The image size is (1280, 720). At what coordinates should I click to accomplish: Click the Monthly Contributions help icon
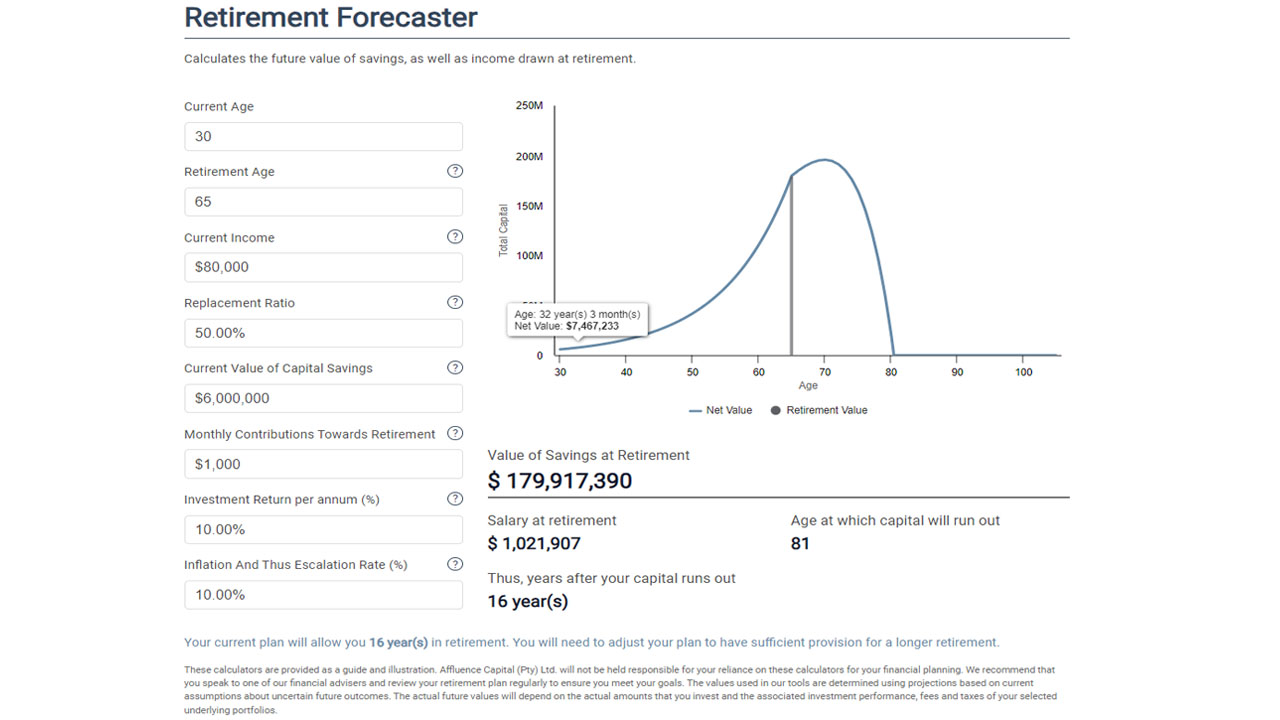pyautogui.click(x=455, y=433)
